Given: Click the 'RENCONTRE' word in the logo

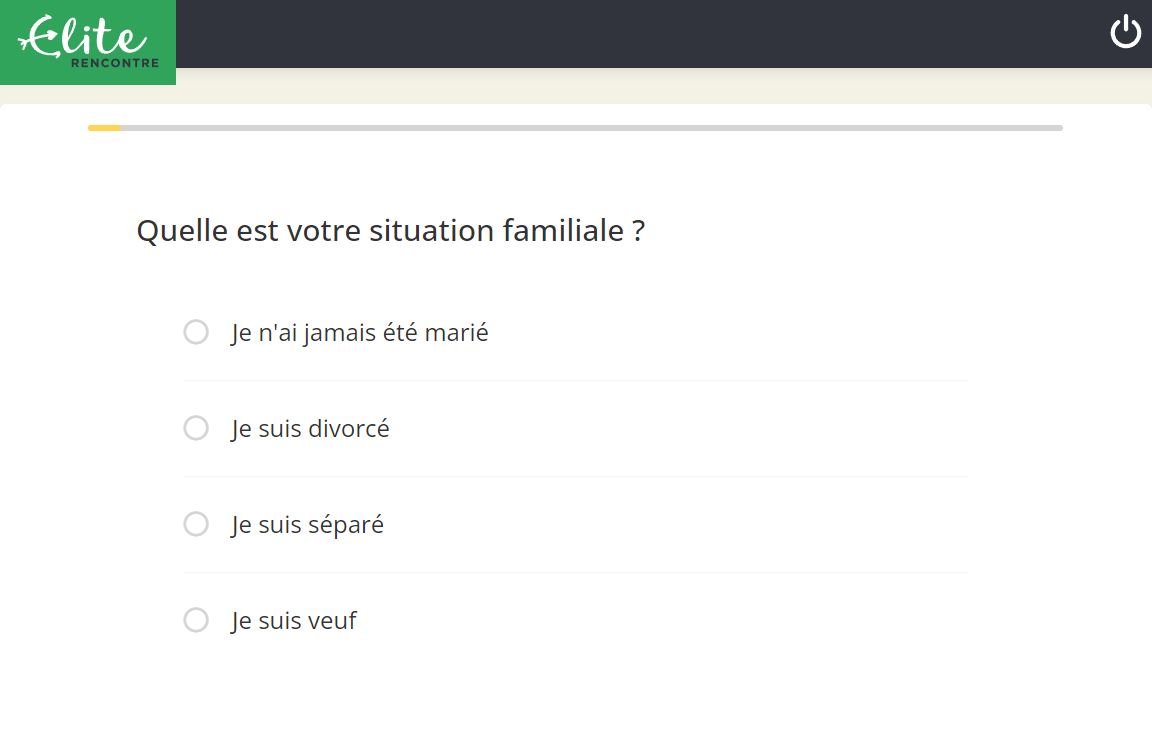Looking at the screenshot, I should pos(115,63).
